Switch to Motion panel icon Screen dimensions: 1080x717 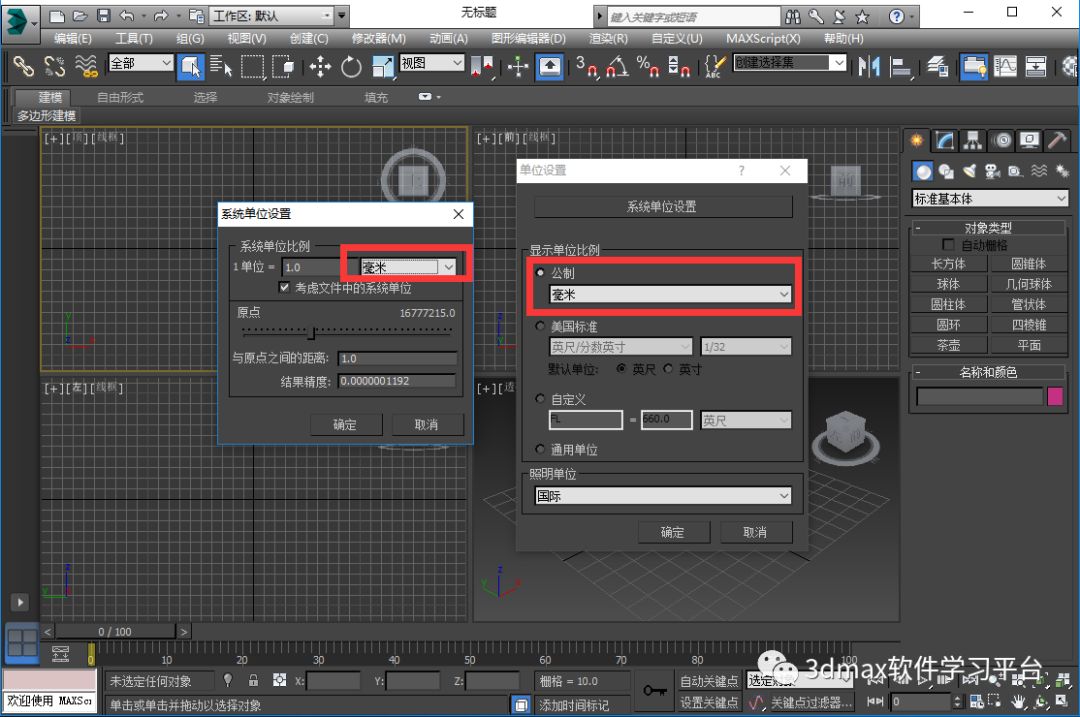(x=1001, y=141)
